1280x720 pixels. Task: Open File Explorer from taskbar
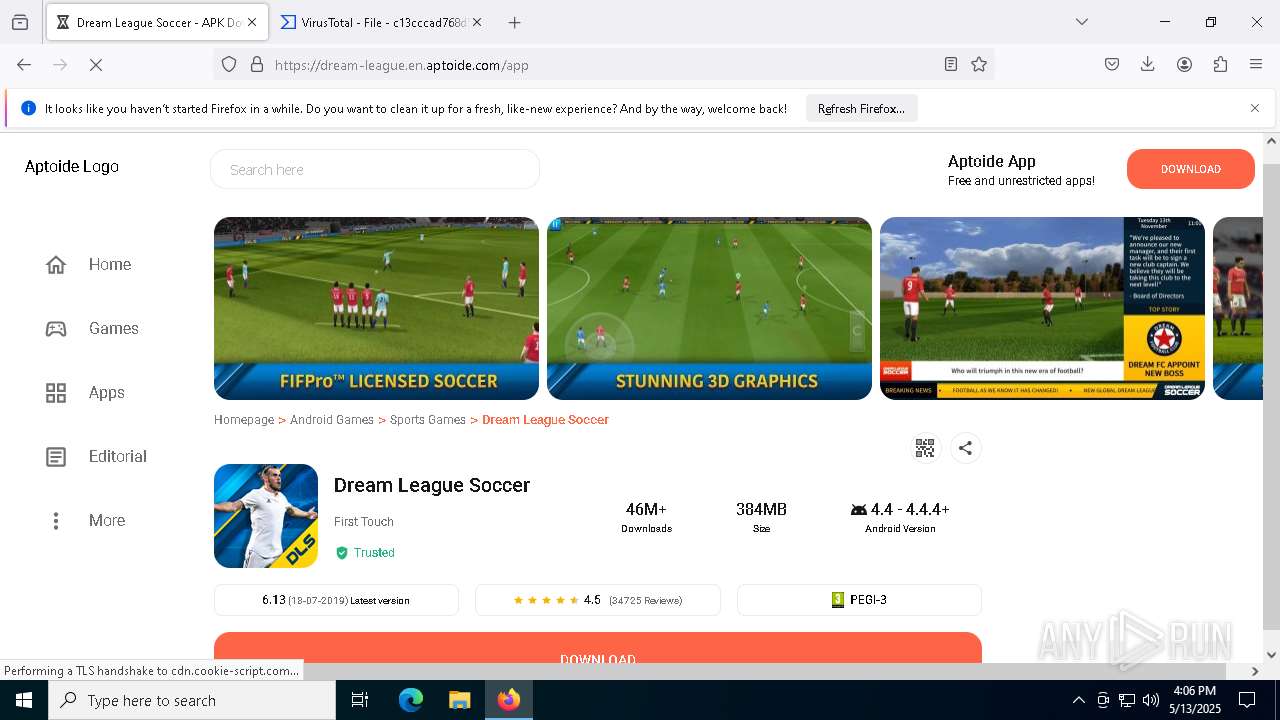[459, 700]
